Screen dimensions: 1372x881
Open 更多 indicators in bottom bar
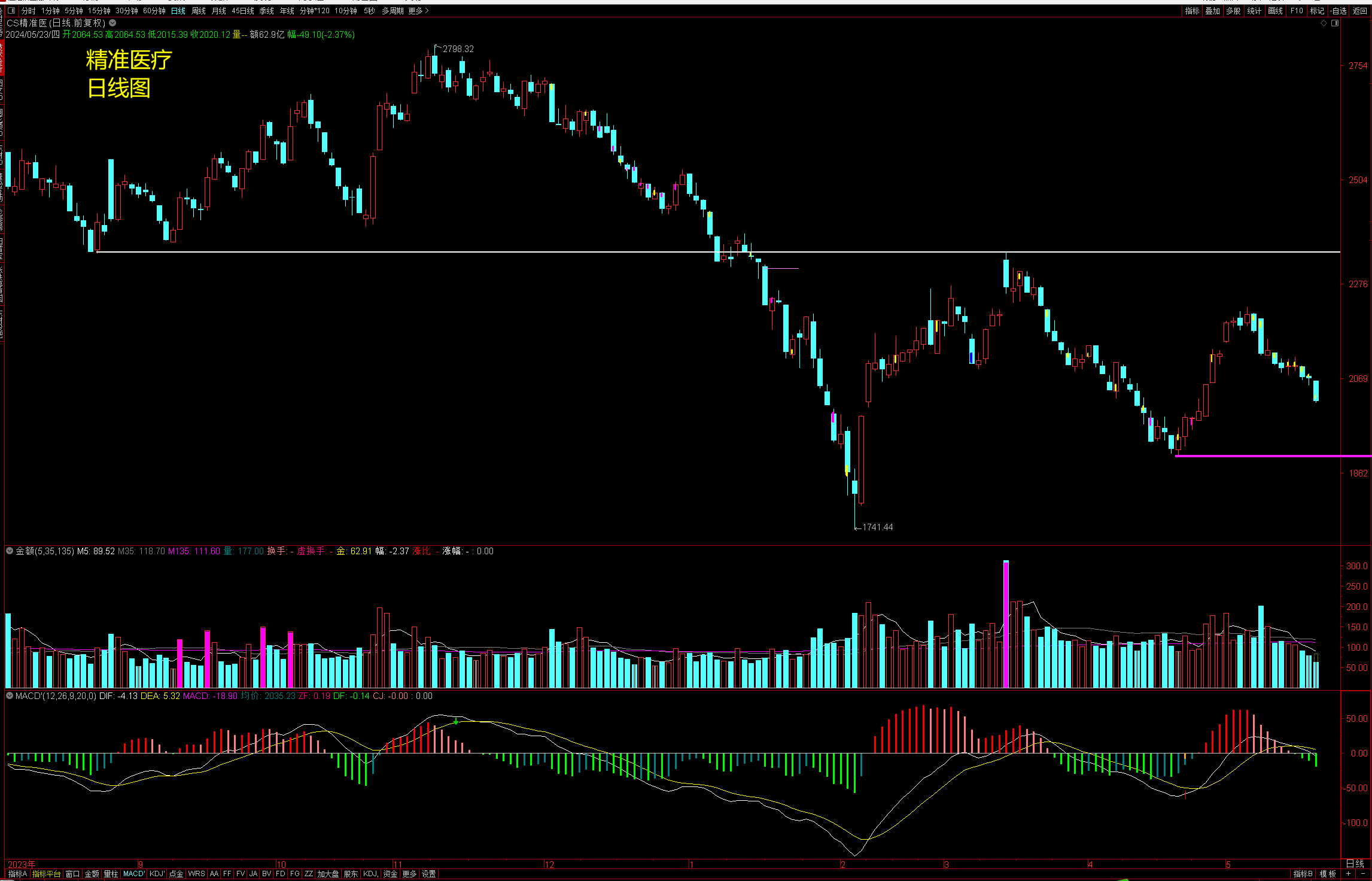click(x=409, y=874)
